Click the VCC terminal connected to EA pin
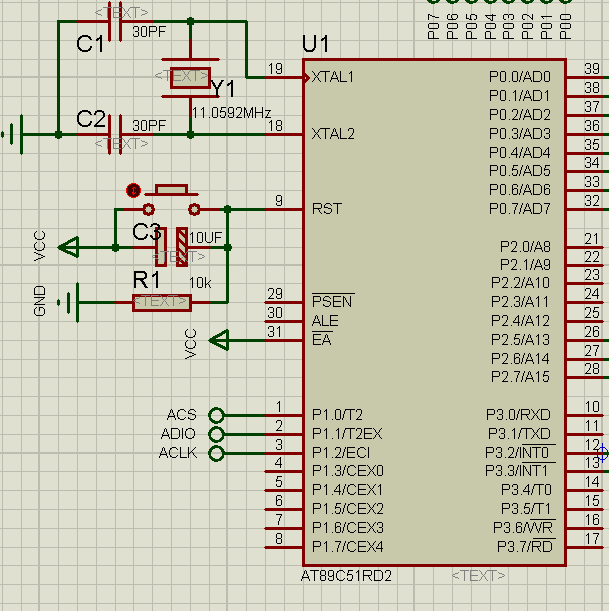Viewport: 609px width, 611px height. click(219, 340)
